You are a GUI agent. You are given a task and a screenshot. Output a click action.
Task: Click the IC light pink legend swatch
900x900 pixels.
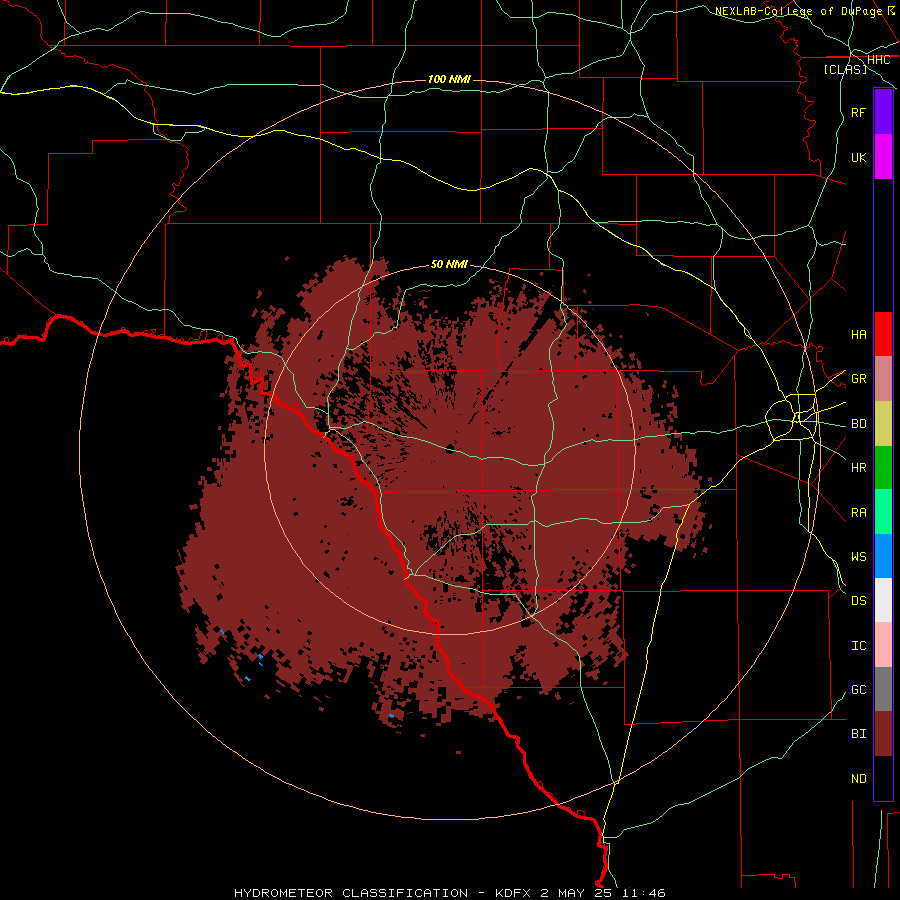[x=883, y=645]
